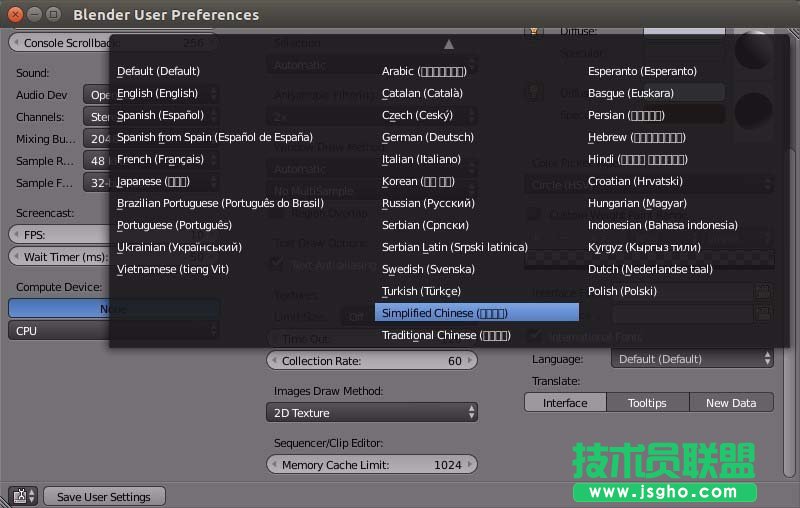
Task: Open the CPU compute device dropdown
Action: tap(114, 331)
